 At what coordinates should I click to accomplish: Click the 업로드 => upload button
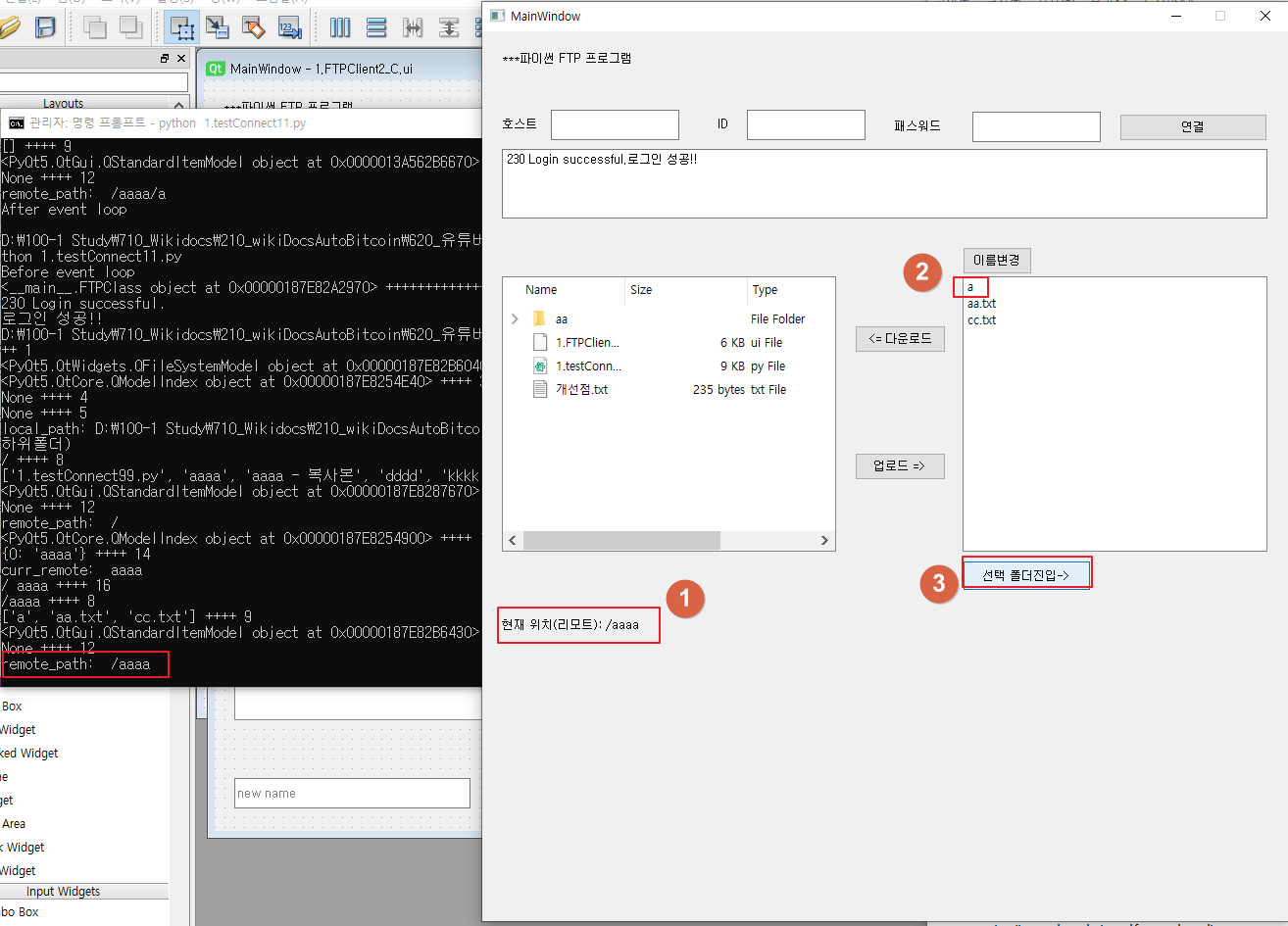(900, 465)
